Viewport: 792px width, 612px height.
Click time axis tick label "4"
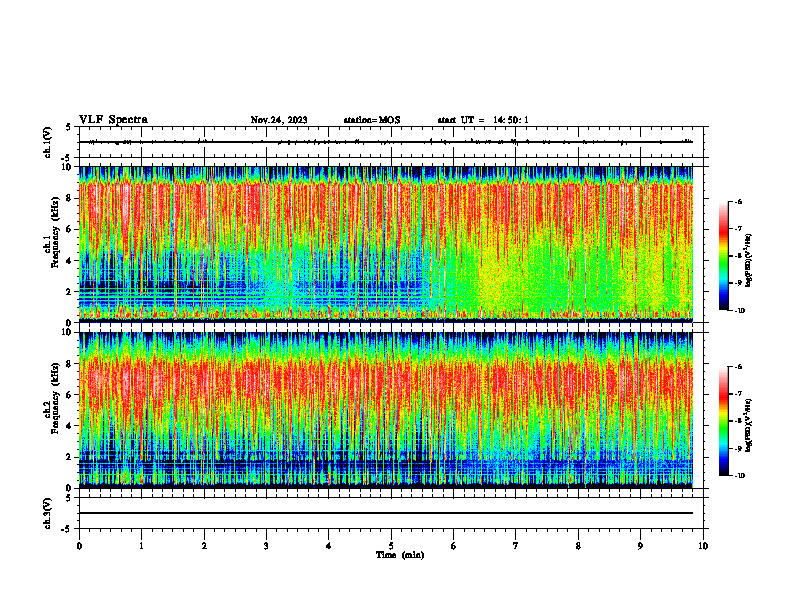pos(329,546)
